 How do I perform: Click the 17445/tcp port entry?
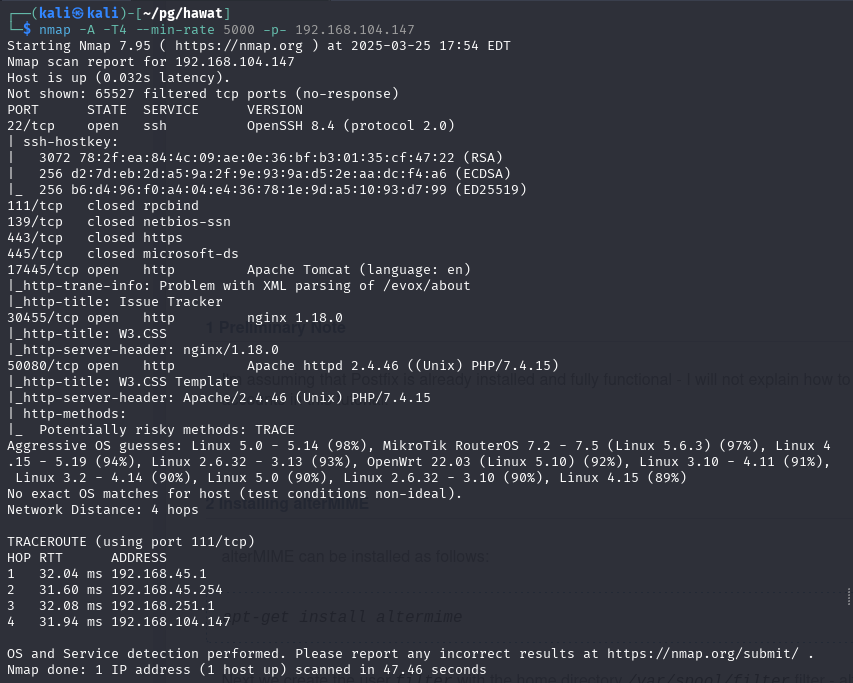click(35, 270)
